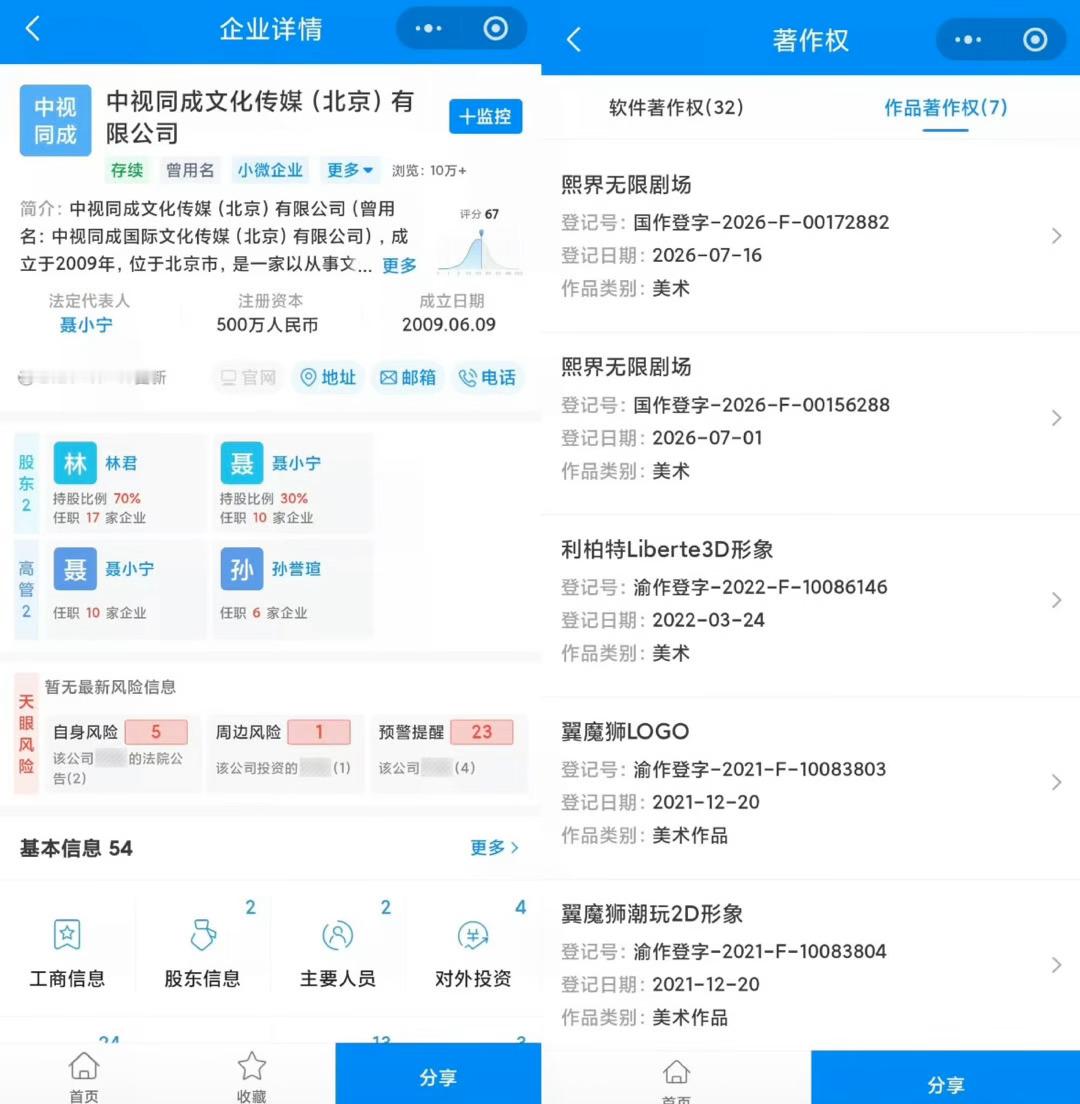The height and width of the screenshot is (1104, 1080).
Task: Switch to 作品著作权(7) tab
Action: [946, 108]
